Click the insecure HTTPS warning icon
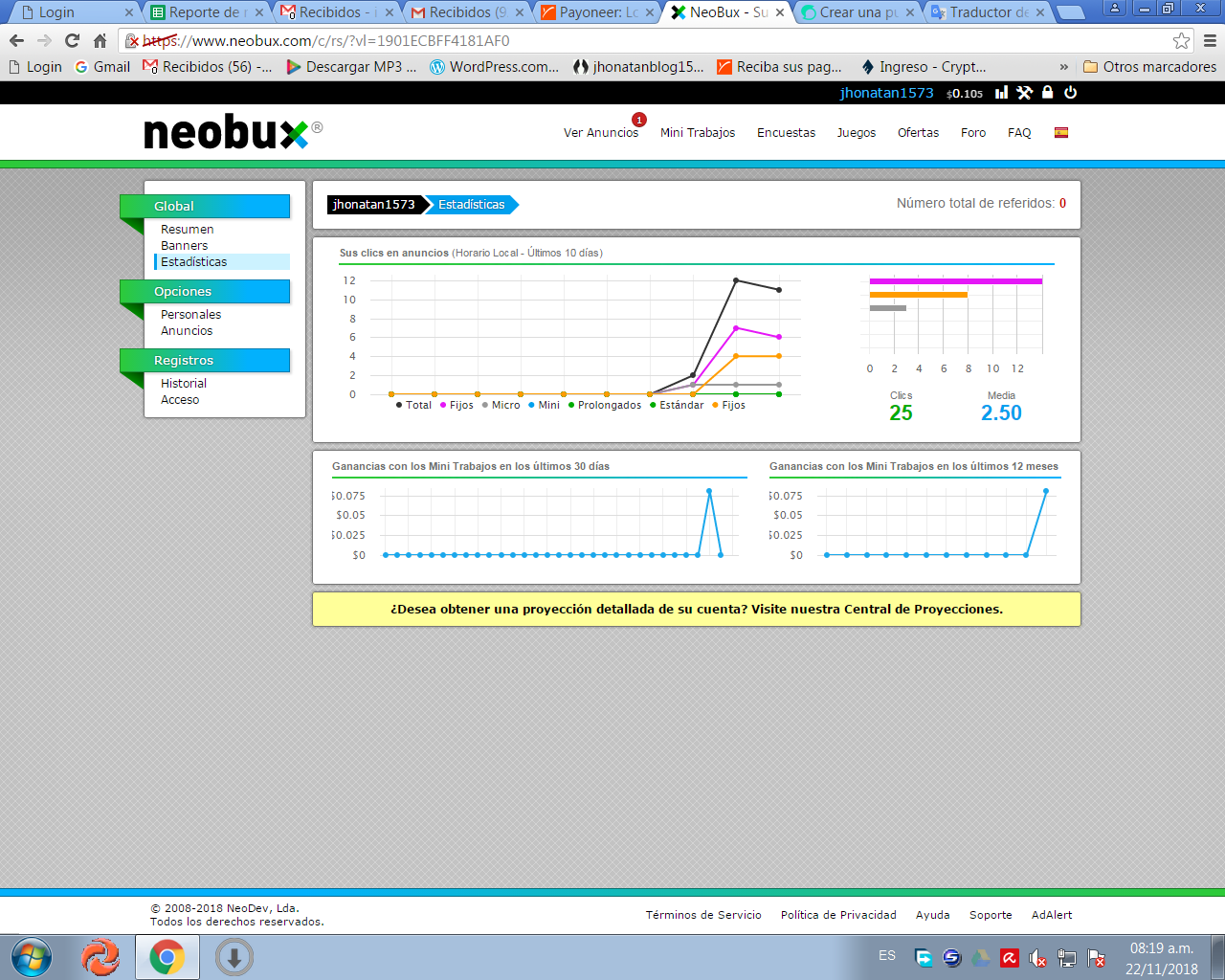1225x980 pixels. pos(133,41)
